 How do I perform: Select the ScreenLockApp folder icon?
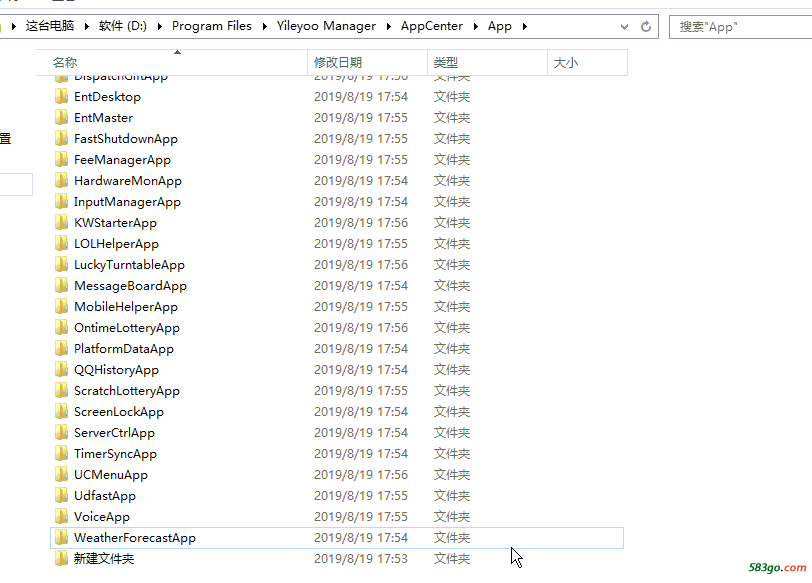pos(62,412)
